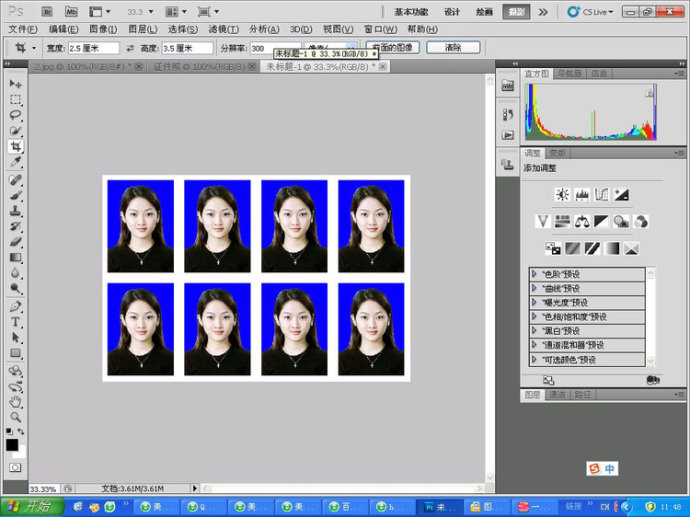
Task: Add a Curves adjustment
Action: 602,194
